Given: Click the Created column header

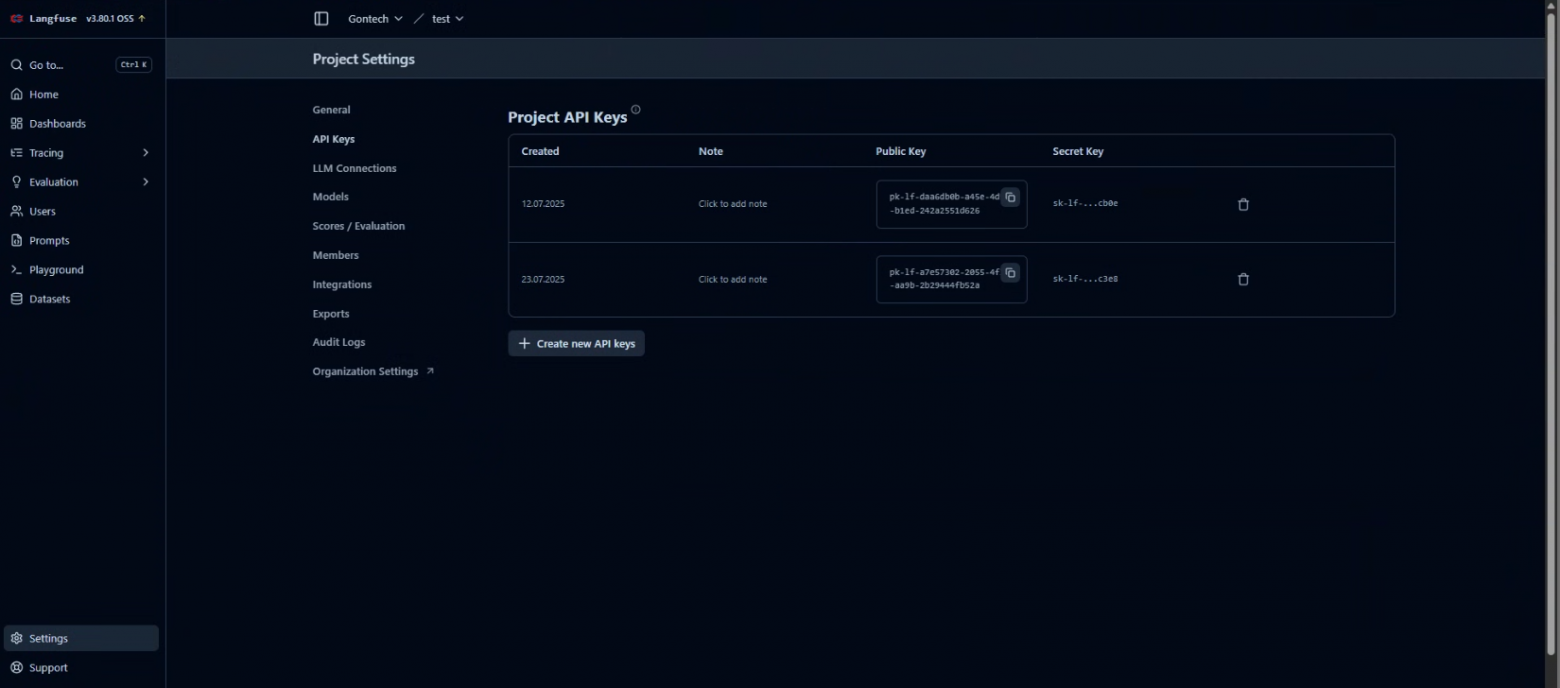Looking at the screenshot, I should click(540, 151).
